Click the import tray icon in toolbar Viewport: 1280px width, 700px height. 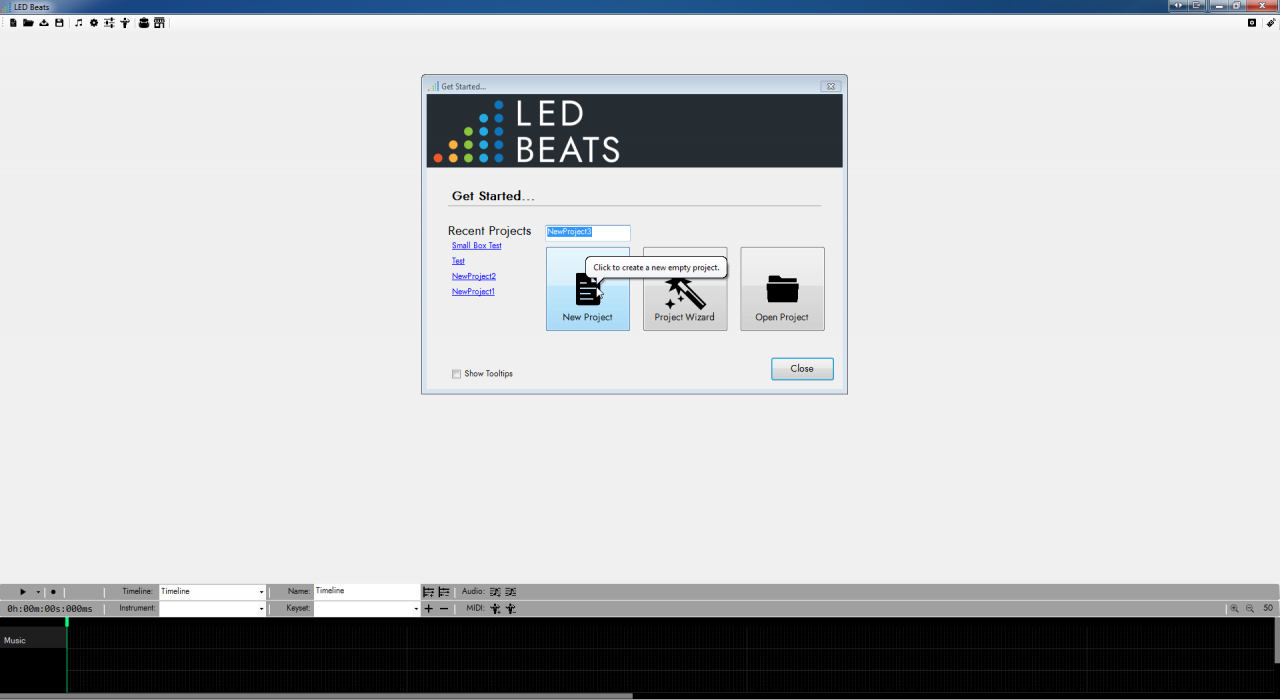[x=44, y=23]
